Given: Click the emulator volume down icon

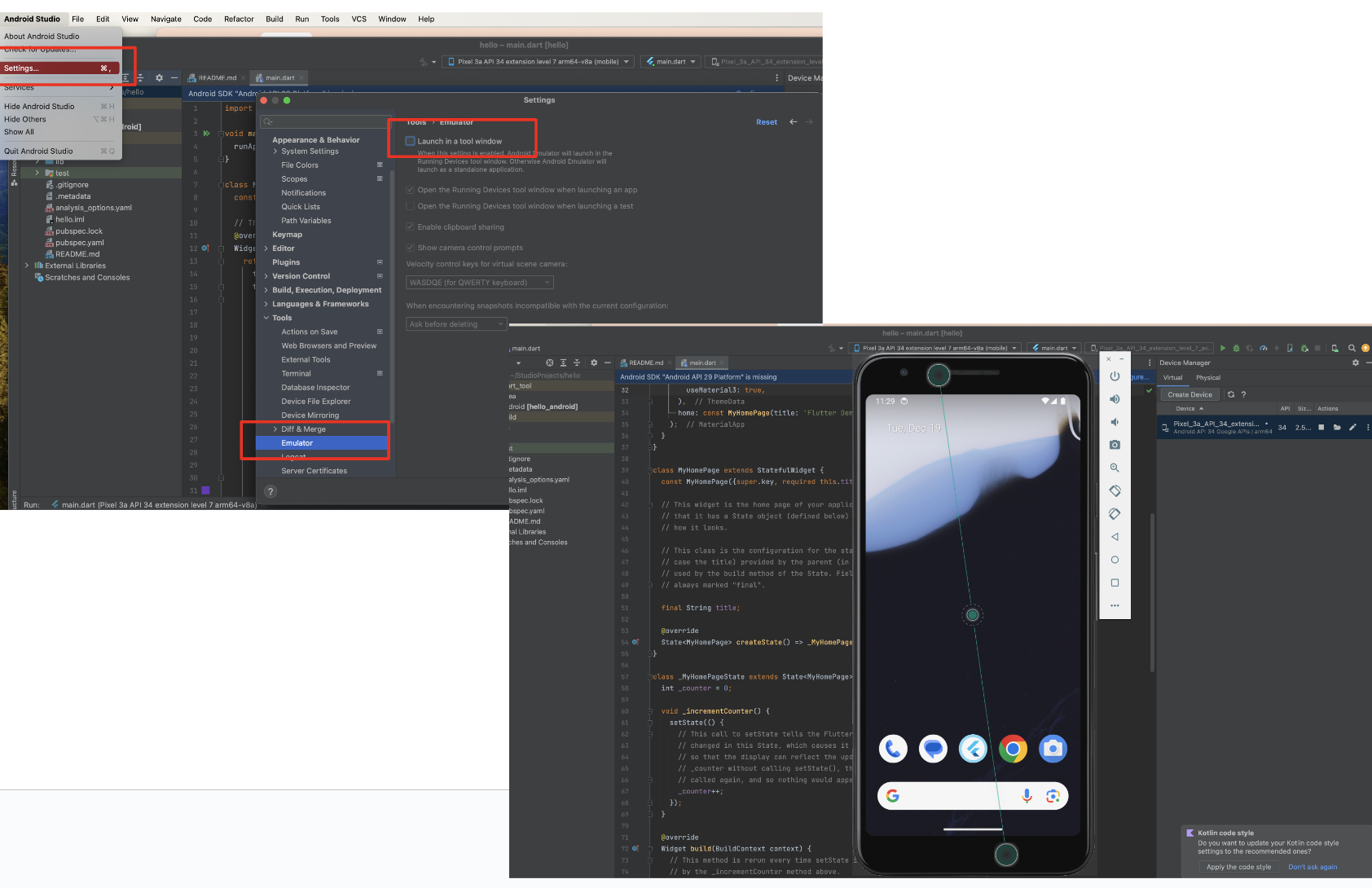Looking at the screenshot, I should pyautogui.click(x=1115, y=422).
